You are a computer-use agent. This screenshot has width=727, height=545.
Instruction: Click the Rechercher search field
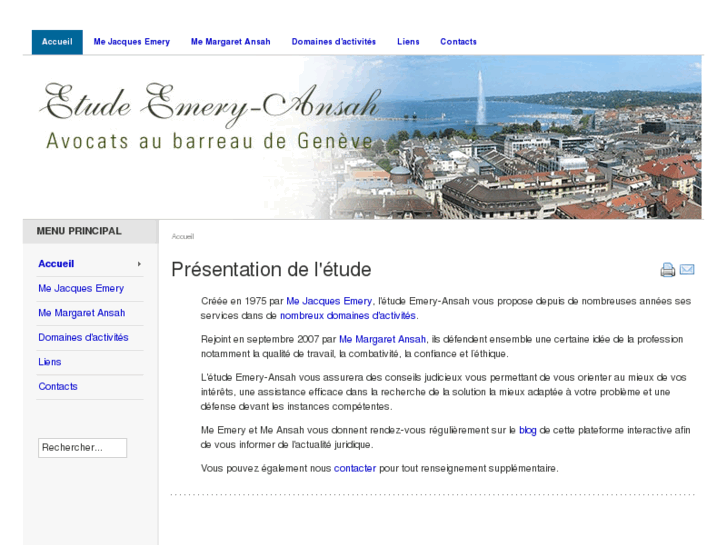click(x=83, y=448)
